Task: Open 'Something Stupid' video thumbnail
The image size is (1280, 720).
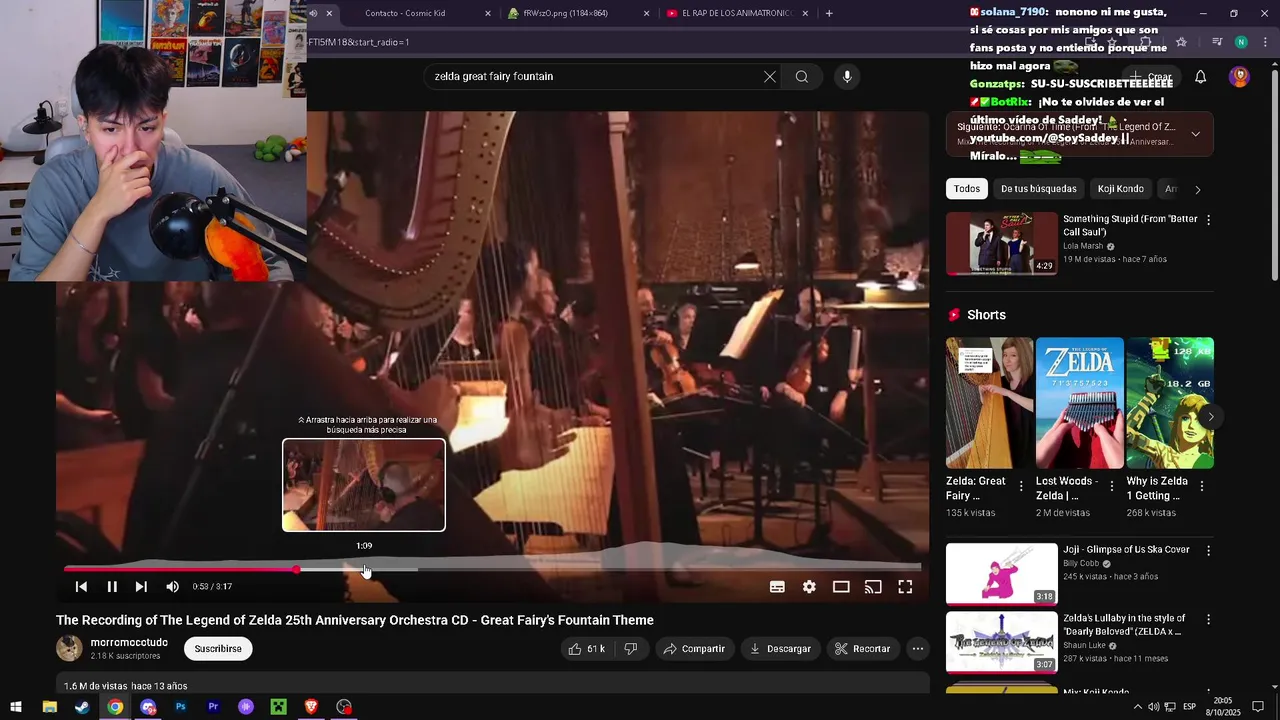Action: (x=1002, y=243)
